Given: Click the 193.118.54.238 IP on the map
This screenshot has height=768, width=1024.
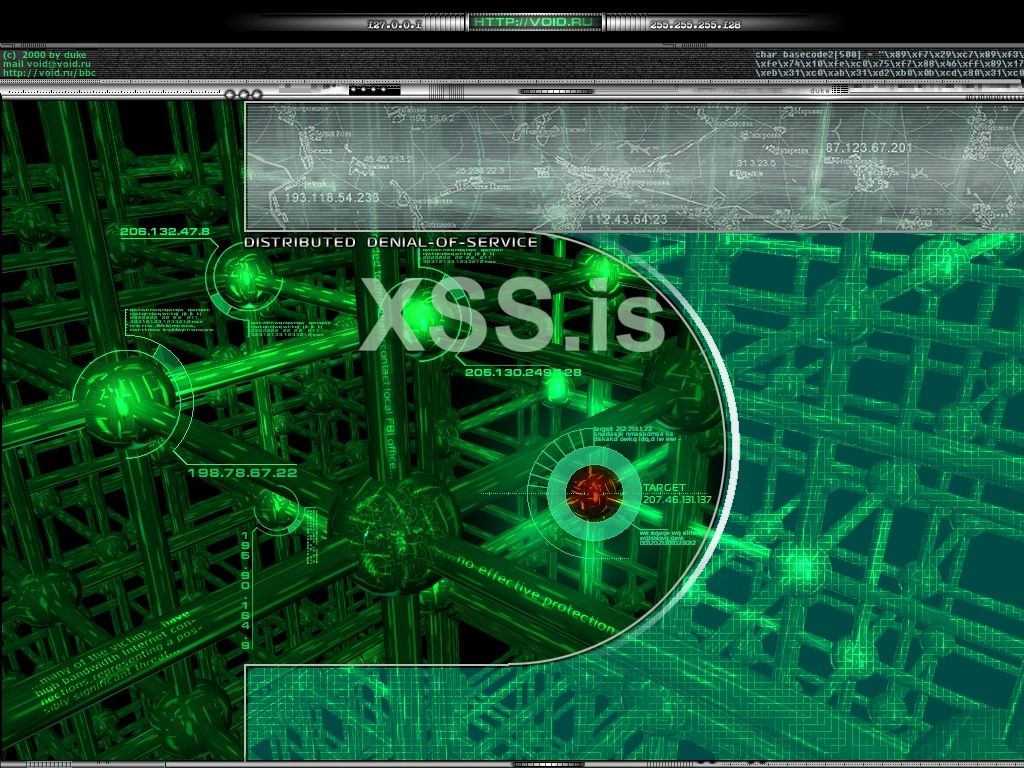Looking at the screenshot, I should (331, 197).
